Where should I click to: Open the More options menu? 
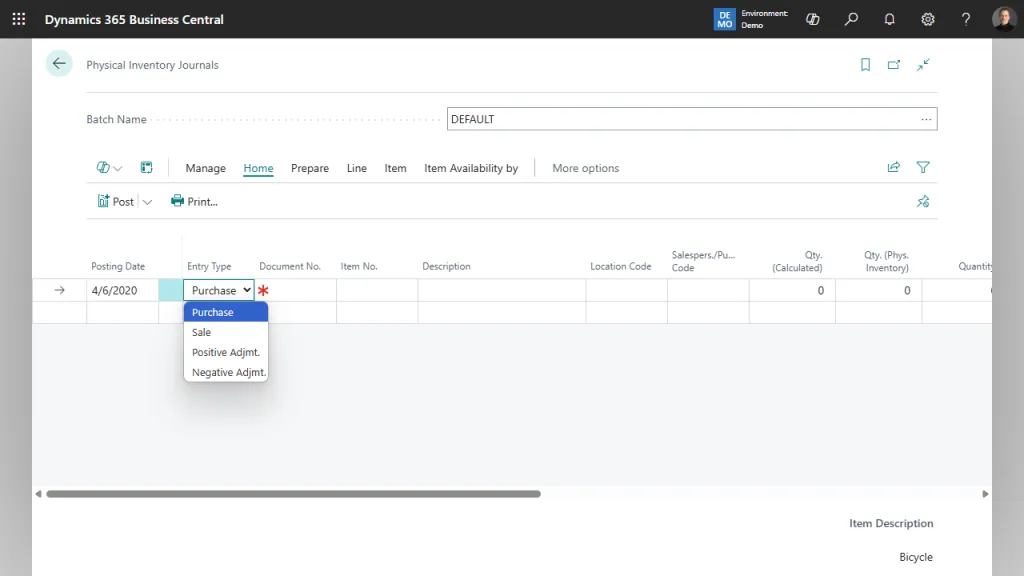click(585, 168)
